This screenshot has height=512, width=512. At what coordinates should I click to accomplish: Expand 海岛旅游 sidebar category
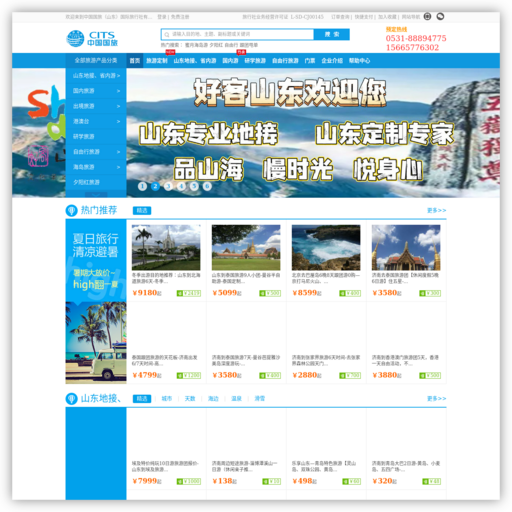(96, 167)
